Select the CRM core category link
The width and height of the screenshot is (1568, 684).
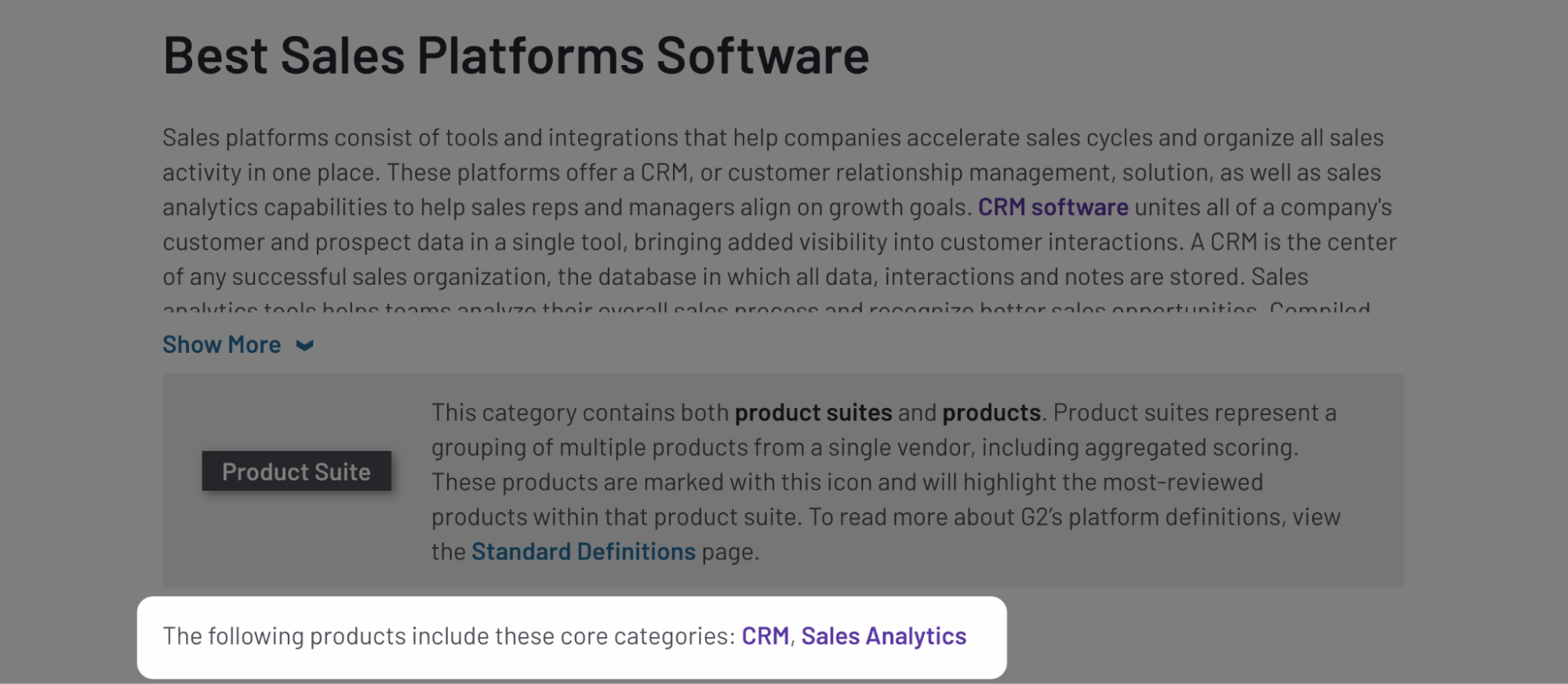(765, 636)
